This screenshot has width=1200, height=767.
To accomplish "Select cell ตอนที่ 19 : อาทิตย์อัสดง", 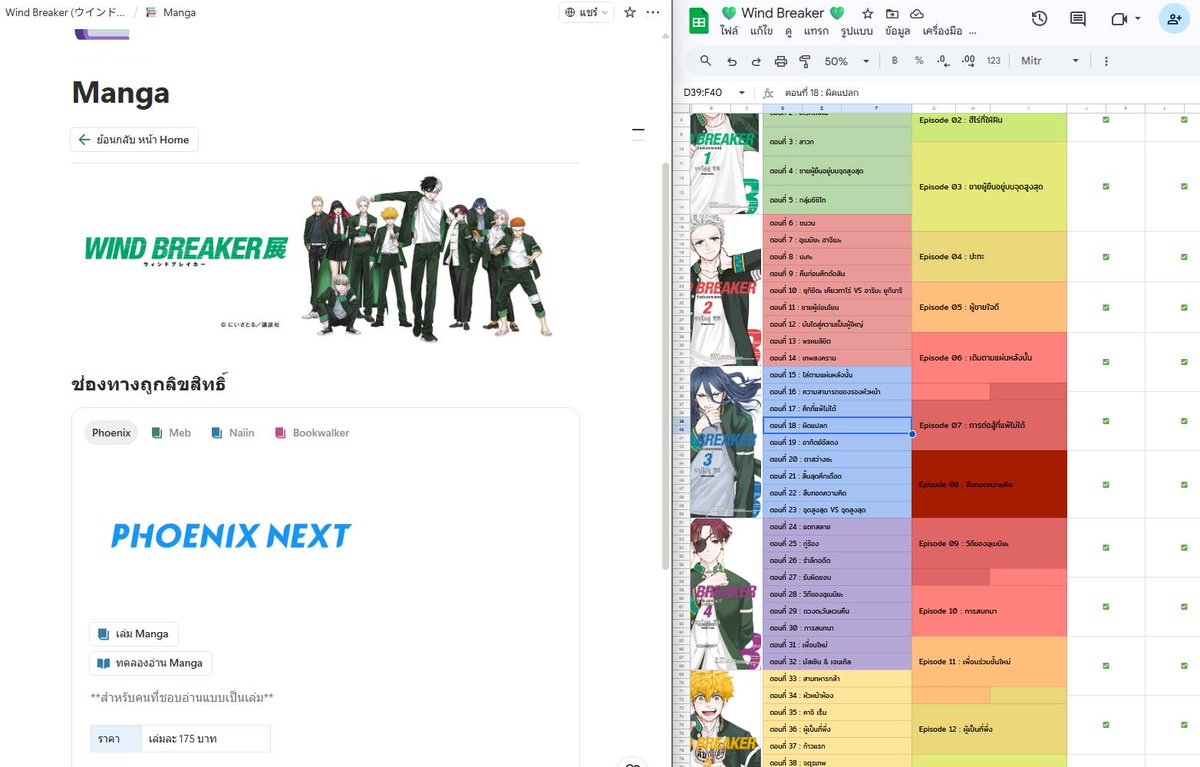I will click(837, 442).
